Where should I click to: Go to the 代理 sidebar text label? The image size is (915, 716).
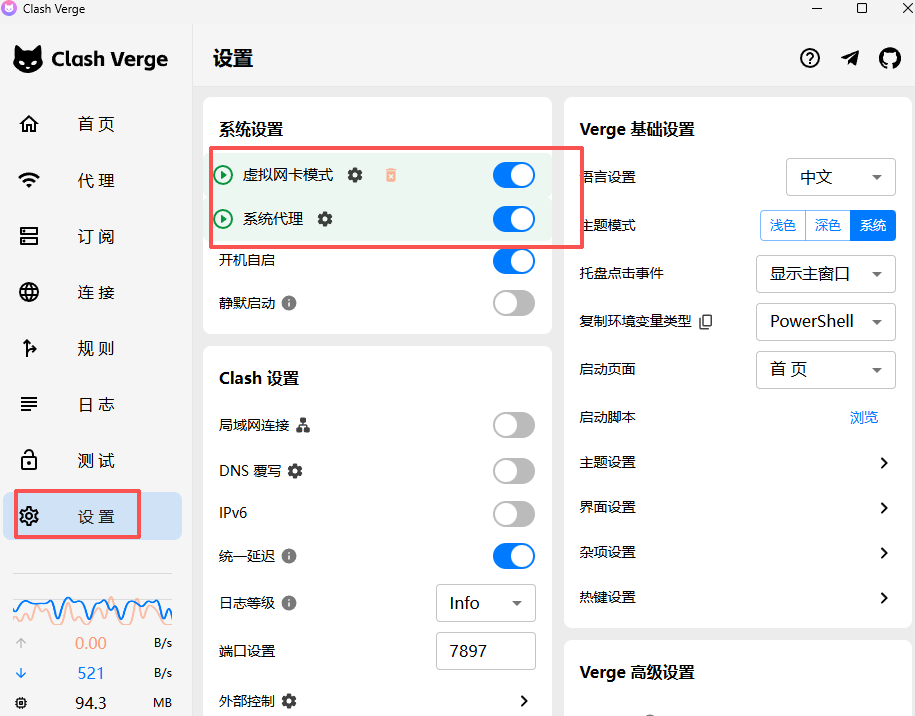96,180
